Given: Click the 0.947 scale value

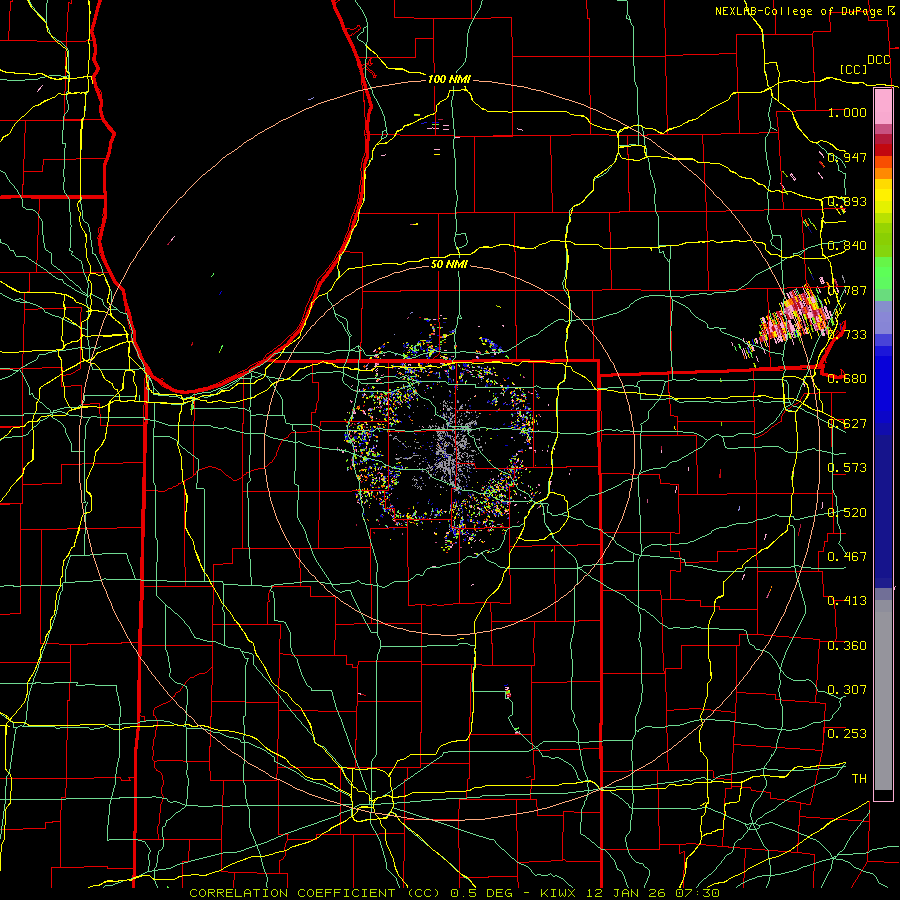Looking at the screenshot, I should [847, 157].
